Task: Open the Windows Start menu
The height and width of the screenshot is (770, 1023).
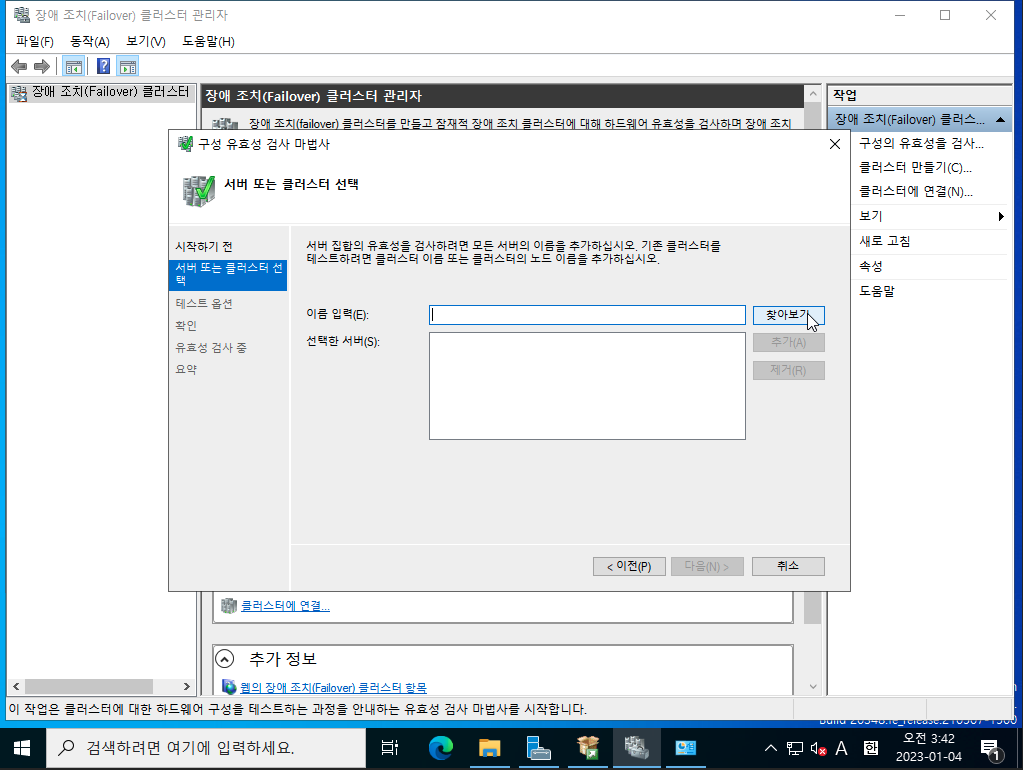Action: click(22, 748)
